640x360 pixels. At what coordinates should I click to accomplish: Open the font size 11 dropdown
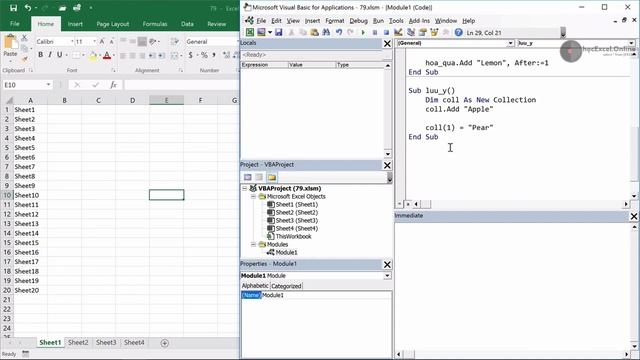point(94,42)
